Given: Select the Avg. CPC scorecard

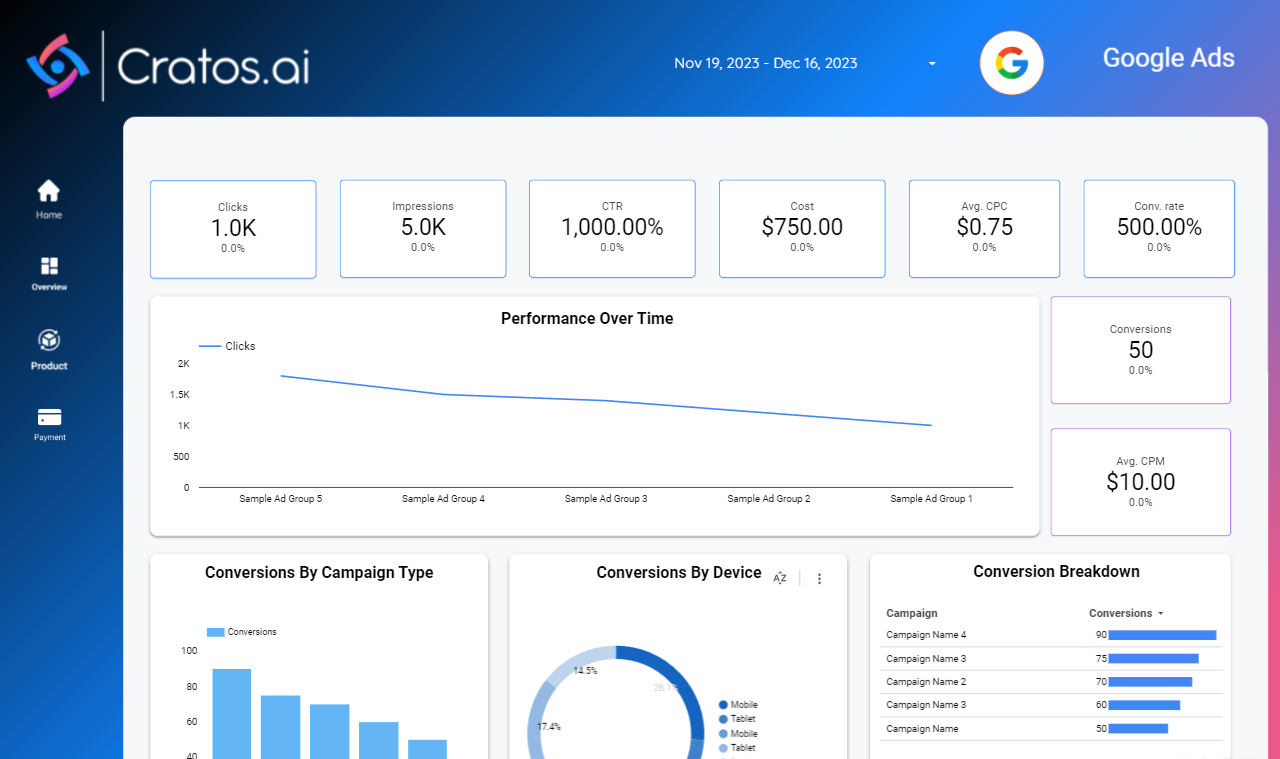Looking at the screenshot, I should (984, 229).
